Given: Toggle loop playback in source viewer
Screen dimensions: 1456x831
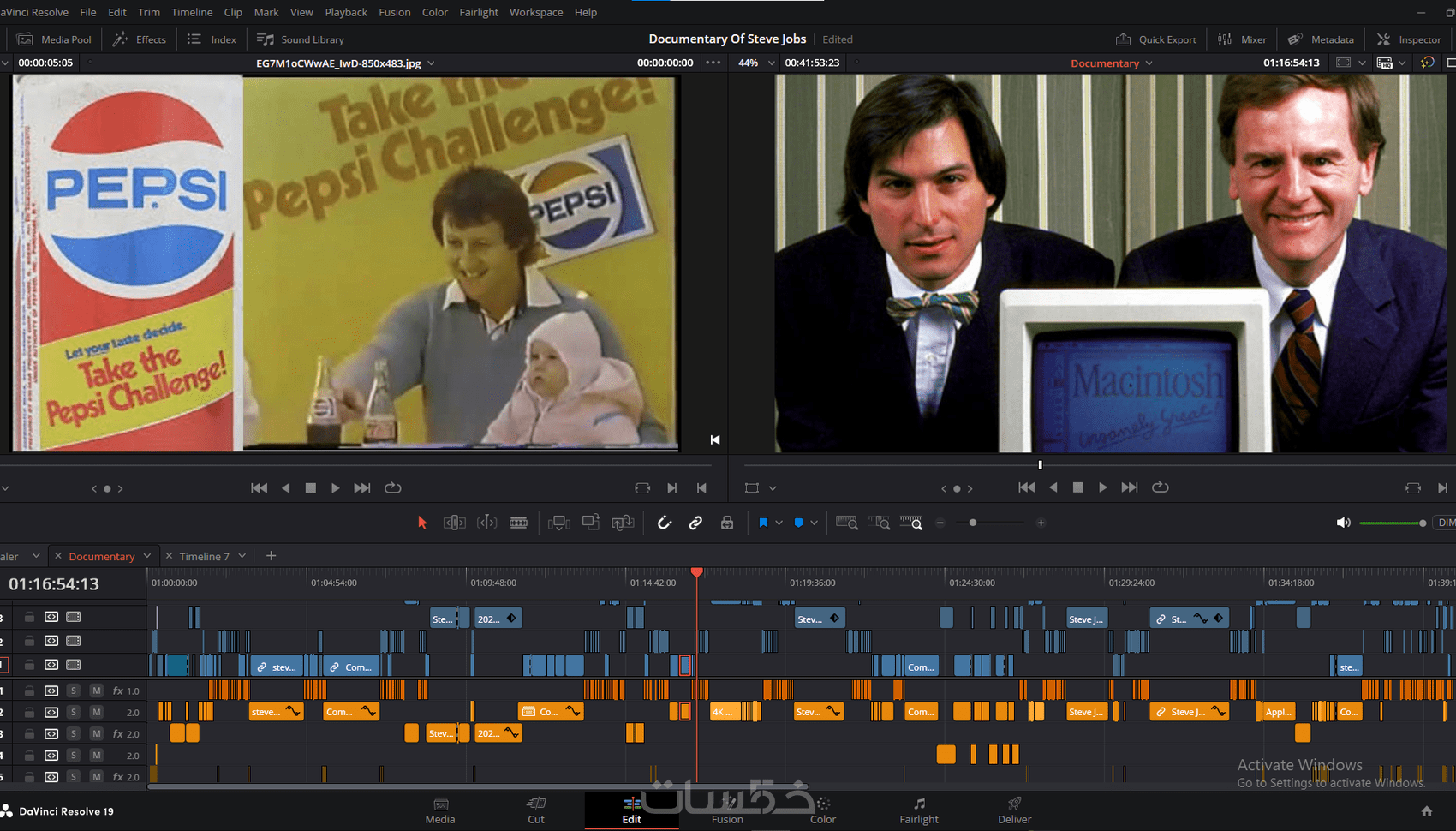Looking at the screenshot, I should [393, 488].
